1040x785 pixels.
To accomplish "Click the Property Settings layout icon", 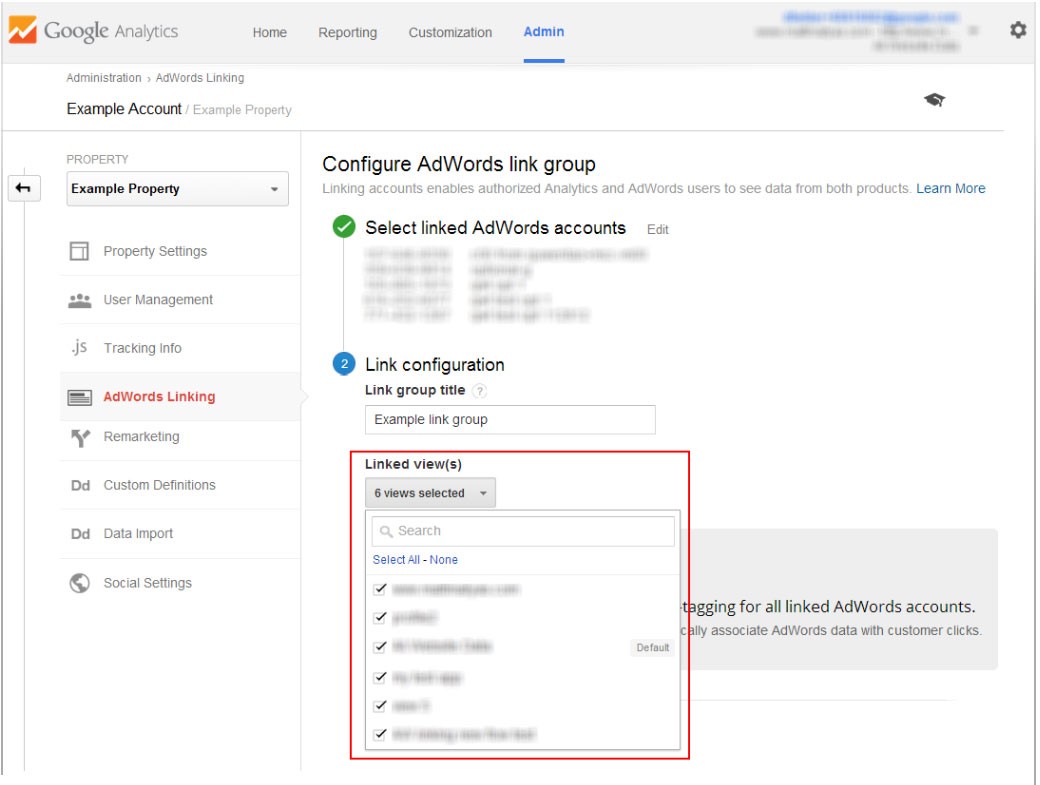I will point(80,251).
